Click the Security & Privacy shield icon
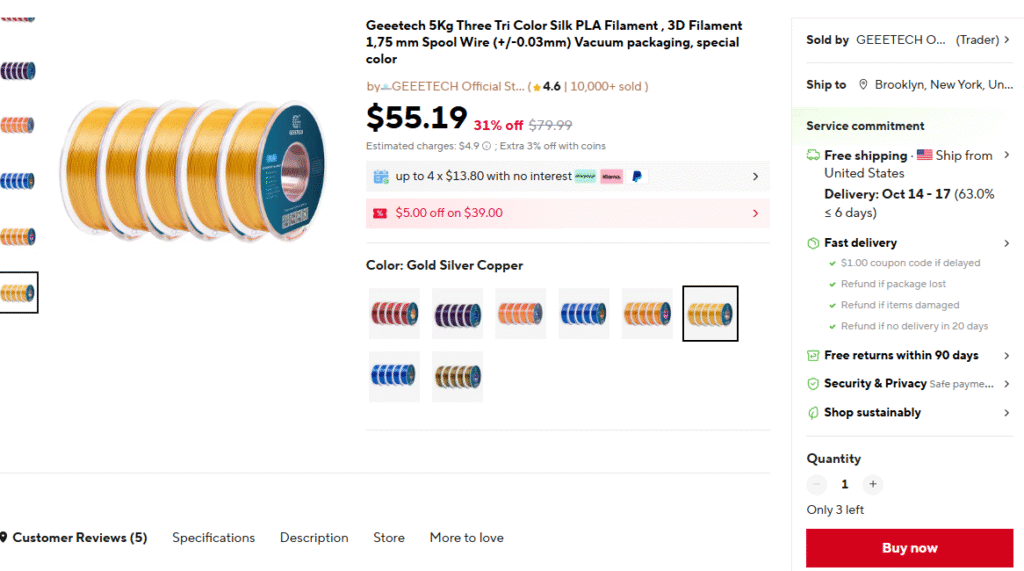The height and width of the screenshot is (571, 1024). point(813,383)
